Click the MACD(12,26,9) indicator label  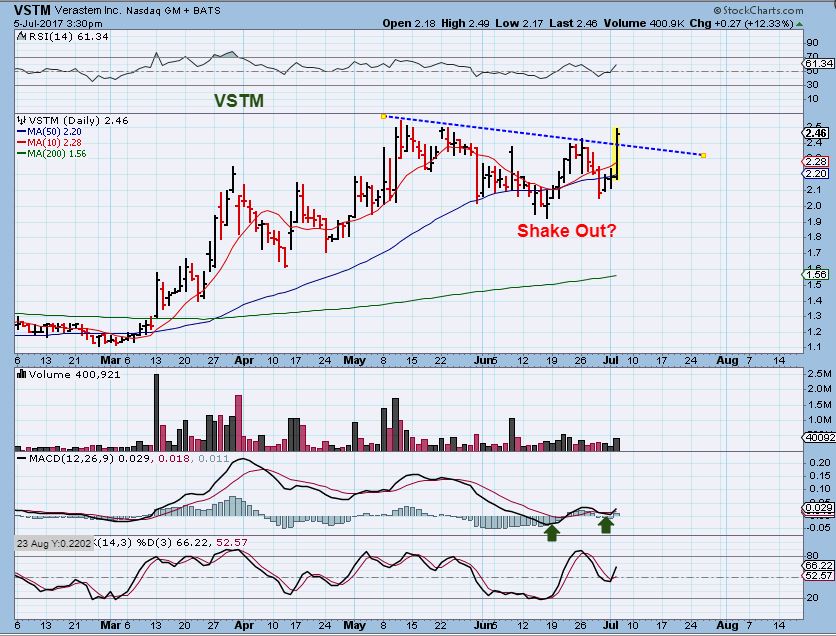(x=71, y=458)
